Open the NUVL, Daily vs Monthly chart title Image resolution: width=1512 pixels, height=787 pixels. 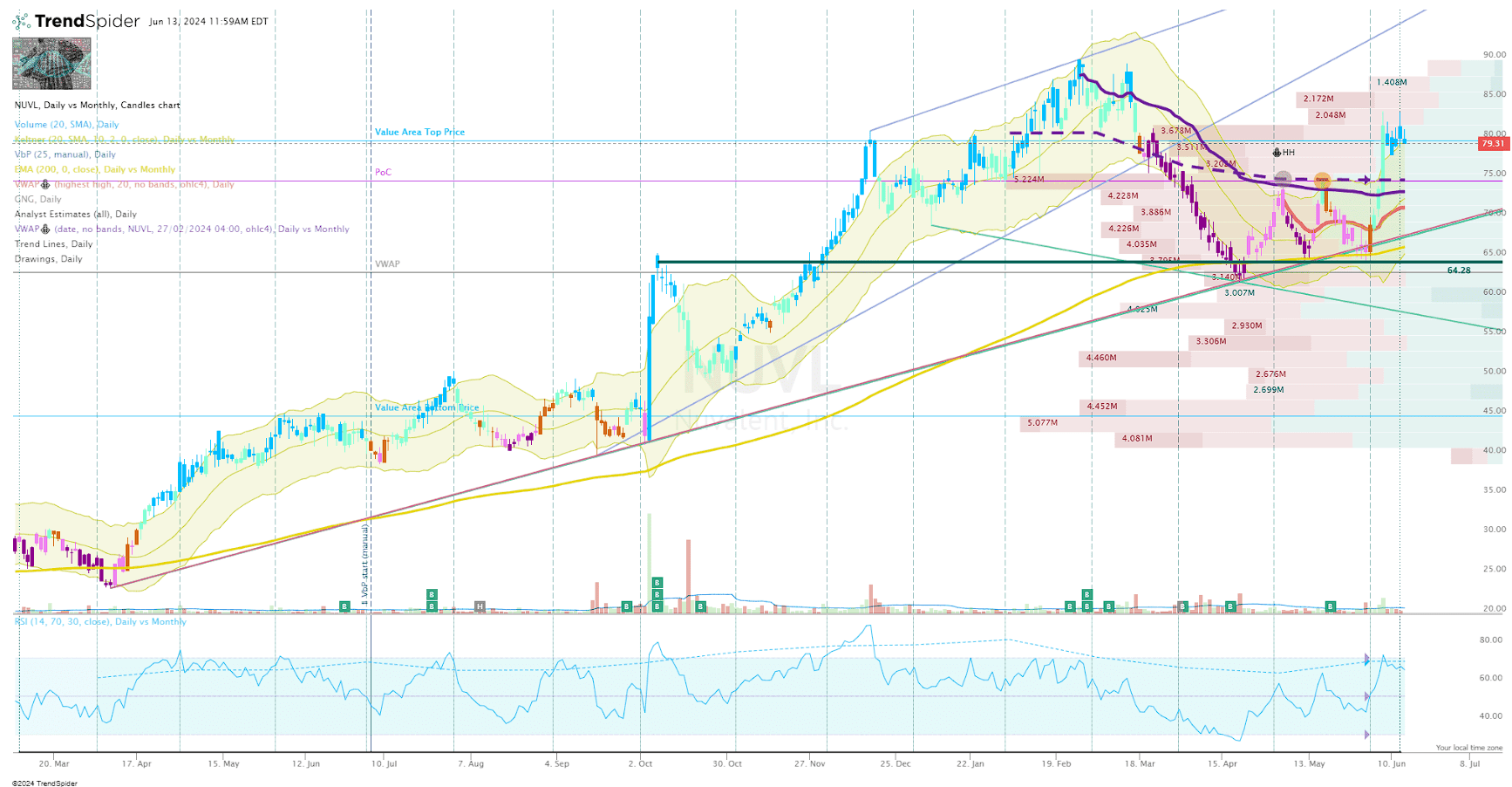(x=96, y=104)
